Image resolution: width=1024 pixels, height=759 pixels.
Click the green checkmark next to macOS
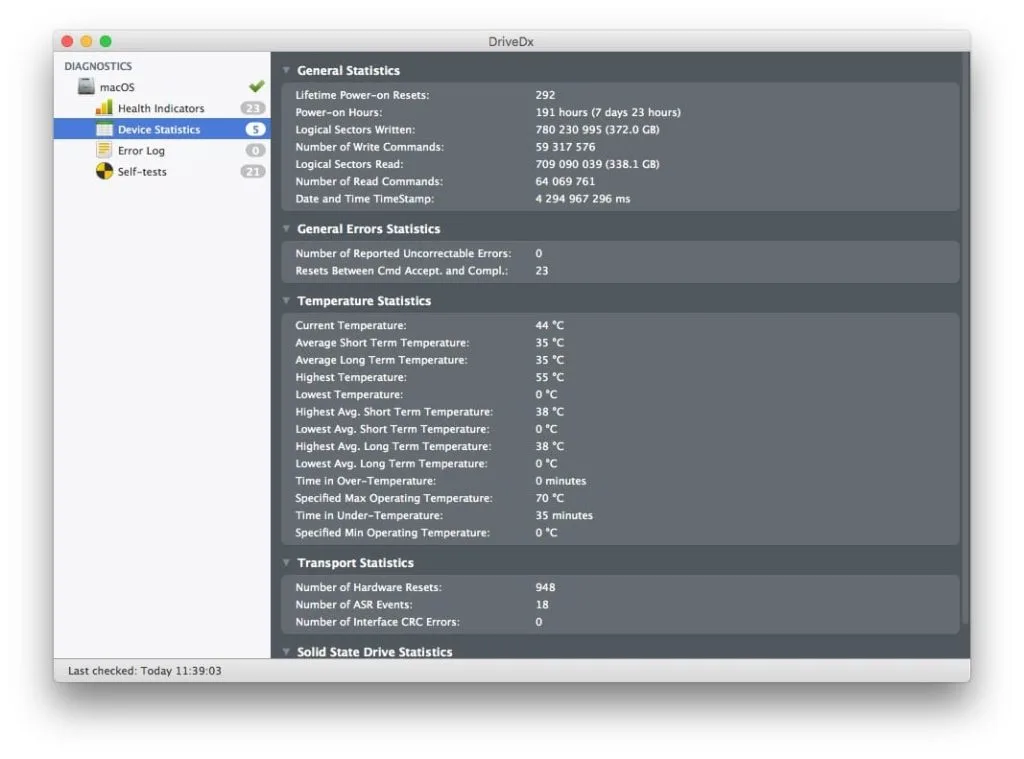click(257, 86)
